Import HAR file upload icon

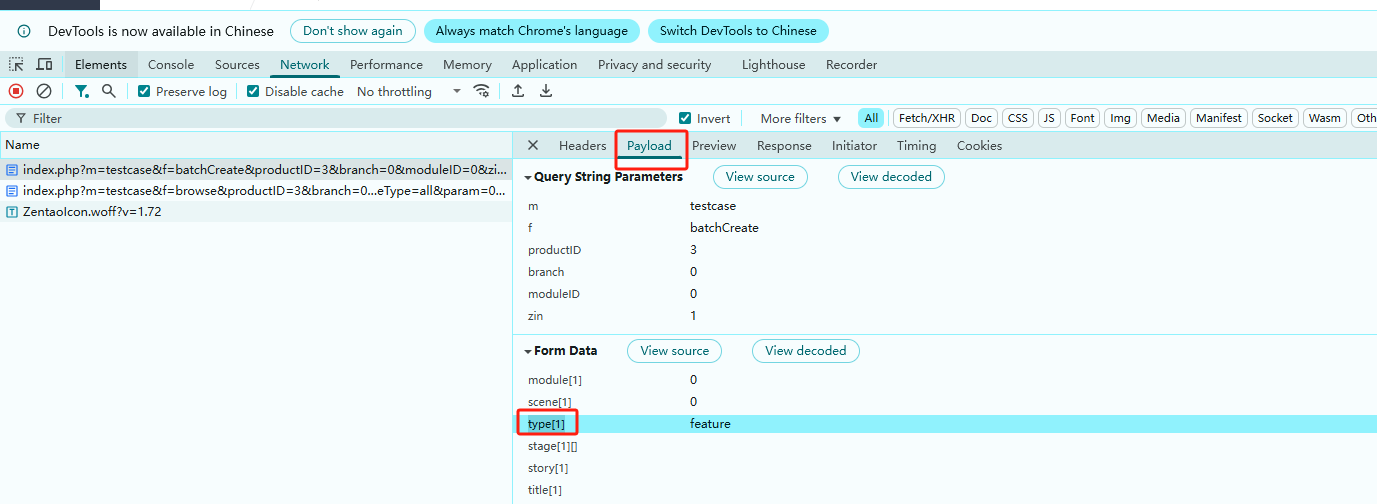click(x=518, y=91)
